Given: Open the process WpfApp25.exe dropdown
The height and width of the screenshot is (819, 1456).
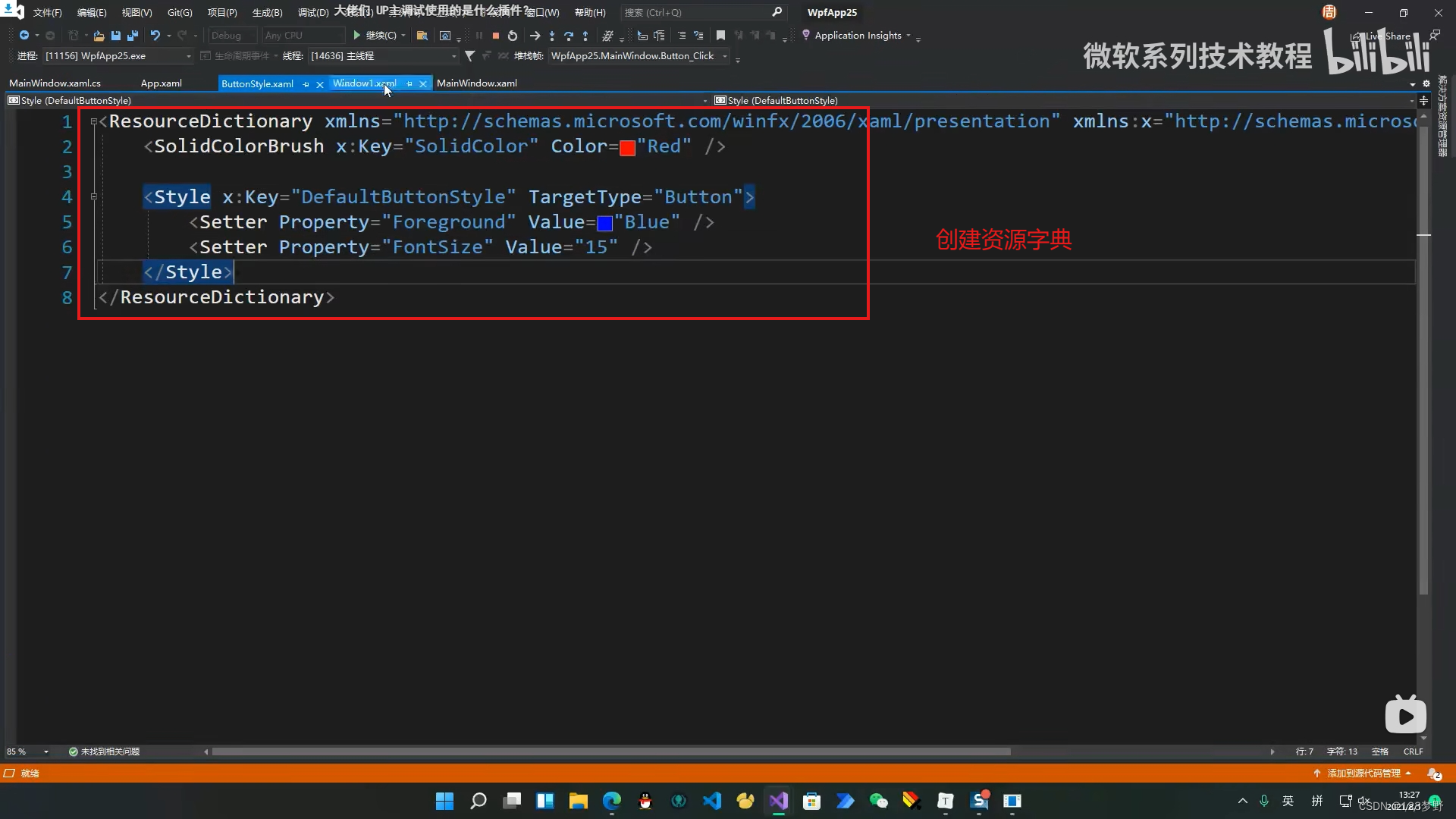Looking at the screenshot, I should pyautogui.click(x=189, y=56).
